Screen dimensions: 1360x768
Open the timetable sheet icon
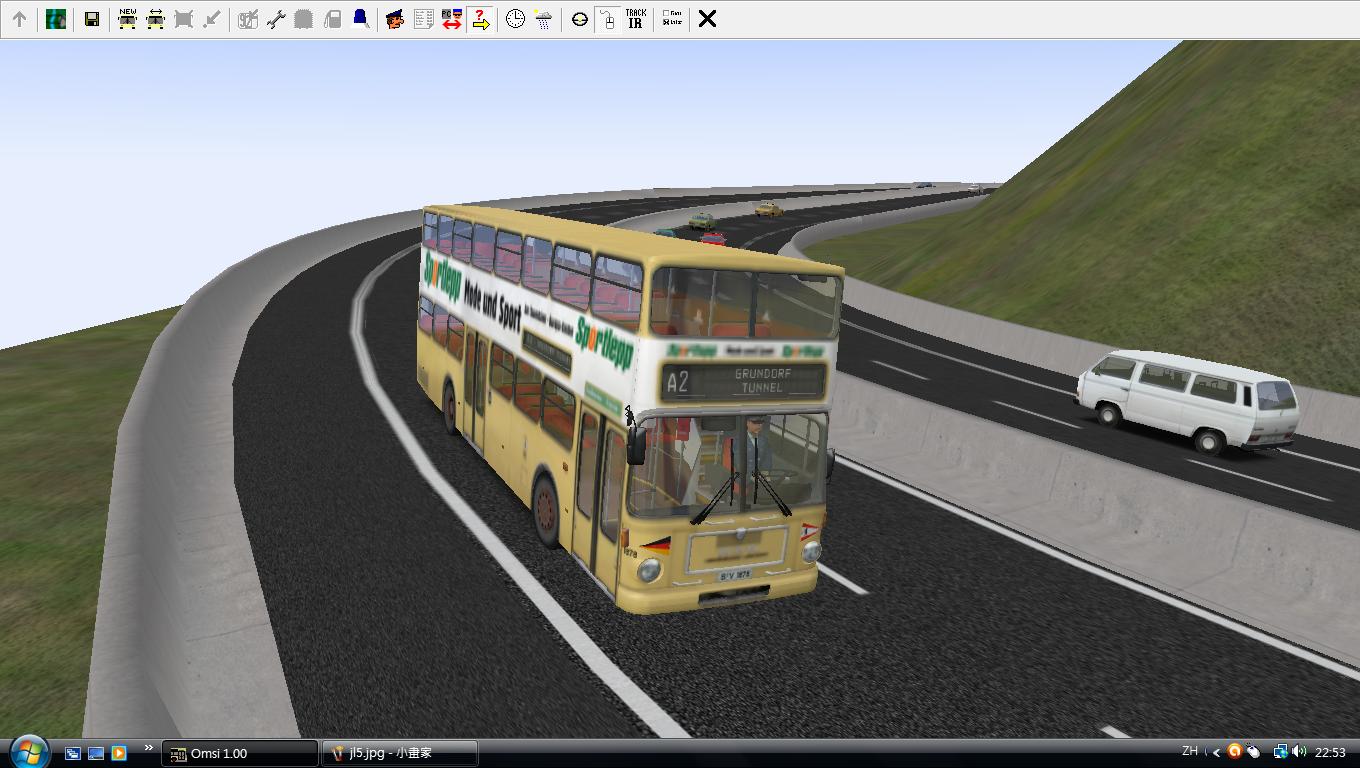(x=423, y=19)
